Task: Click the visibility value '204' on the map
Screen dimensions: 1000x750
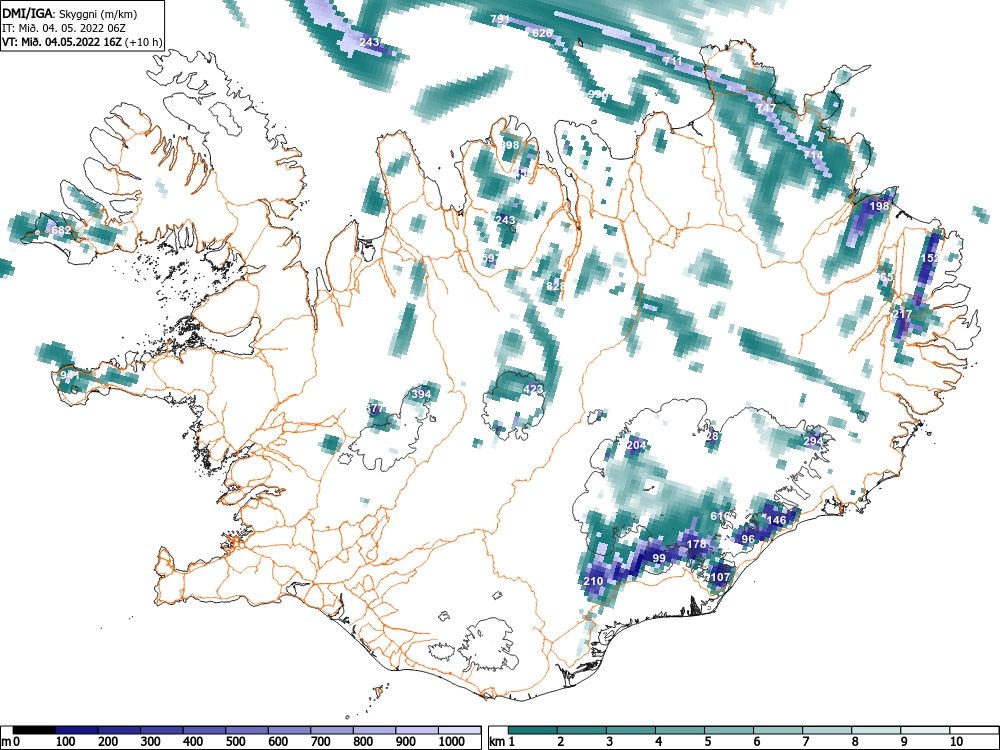Action: coord(636,445)
